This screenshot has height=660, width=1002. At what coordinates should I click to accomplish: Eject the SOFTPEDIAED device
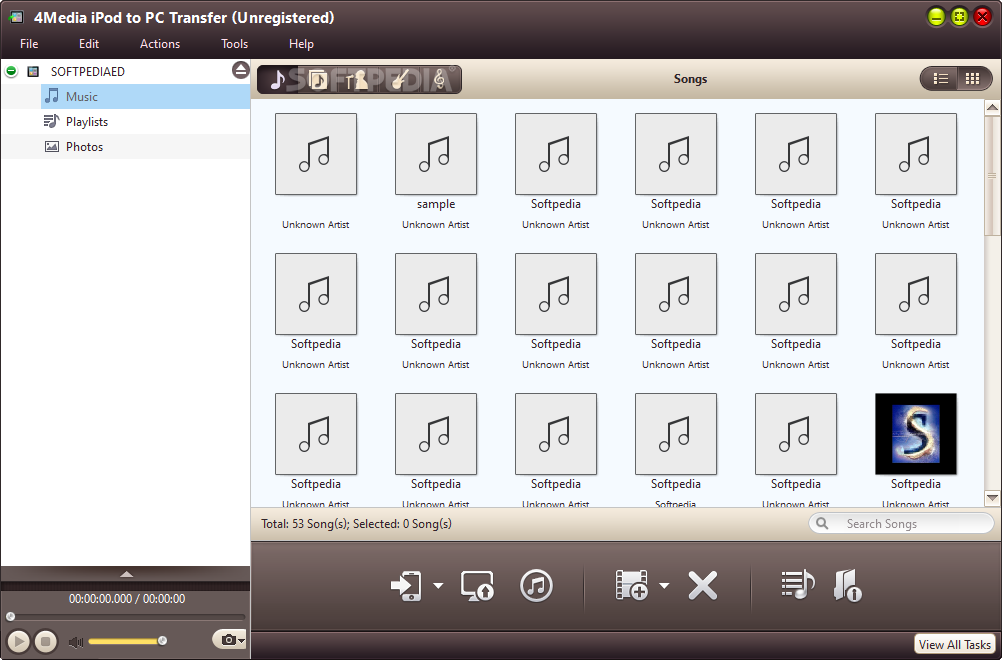pos(240,70)
